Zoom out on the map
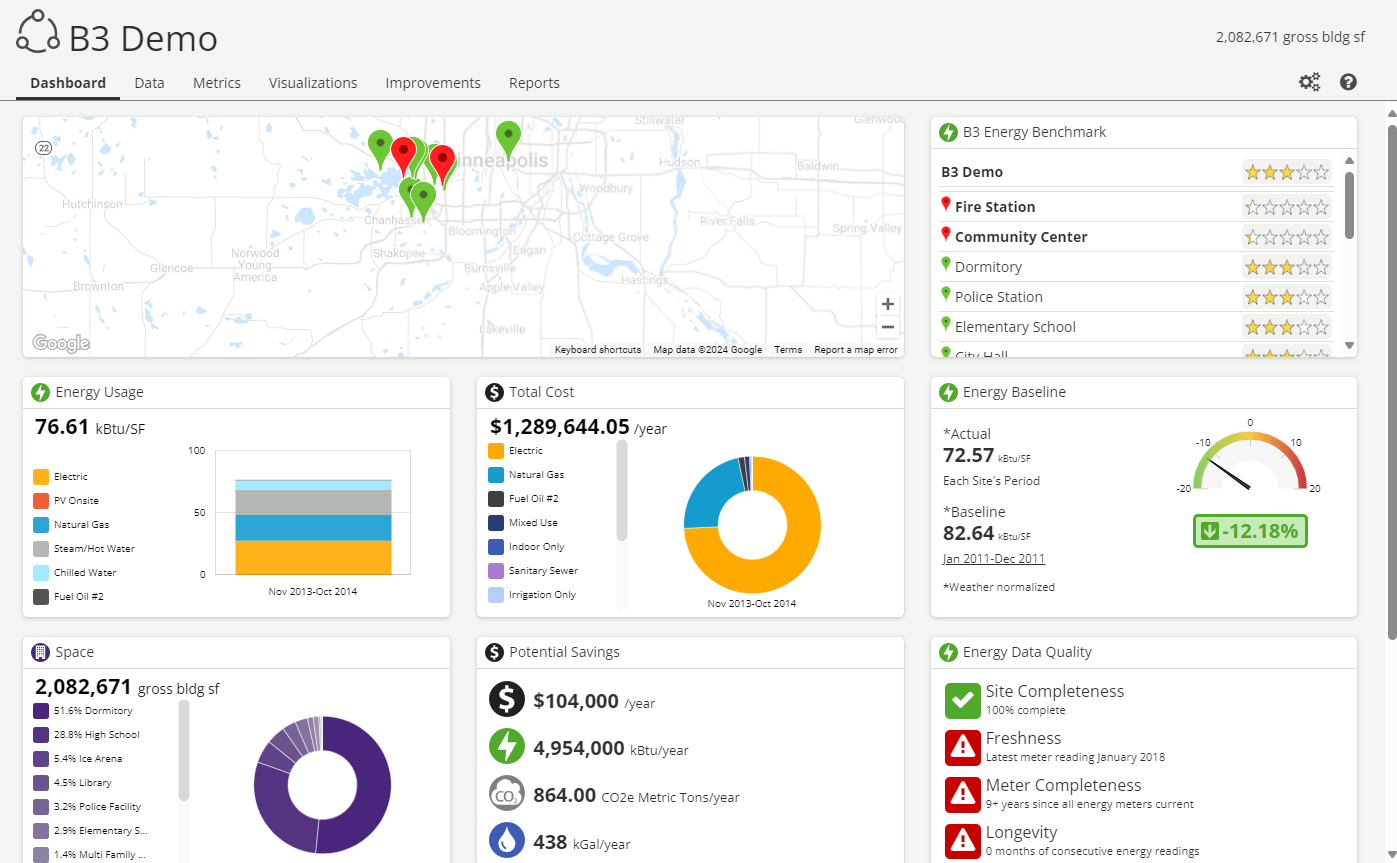The height and width of the screenshot is (863, 1397). coord(887,327)
